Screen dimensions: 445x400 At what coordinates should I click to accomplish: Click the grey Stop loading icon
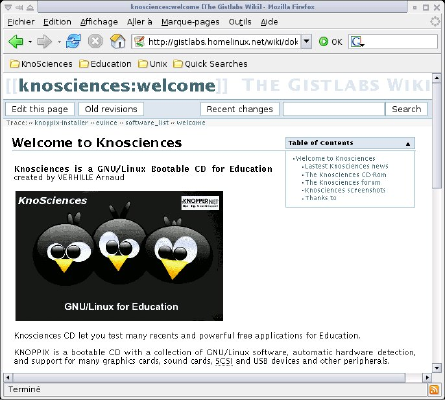(95, 41)
